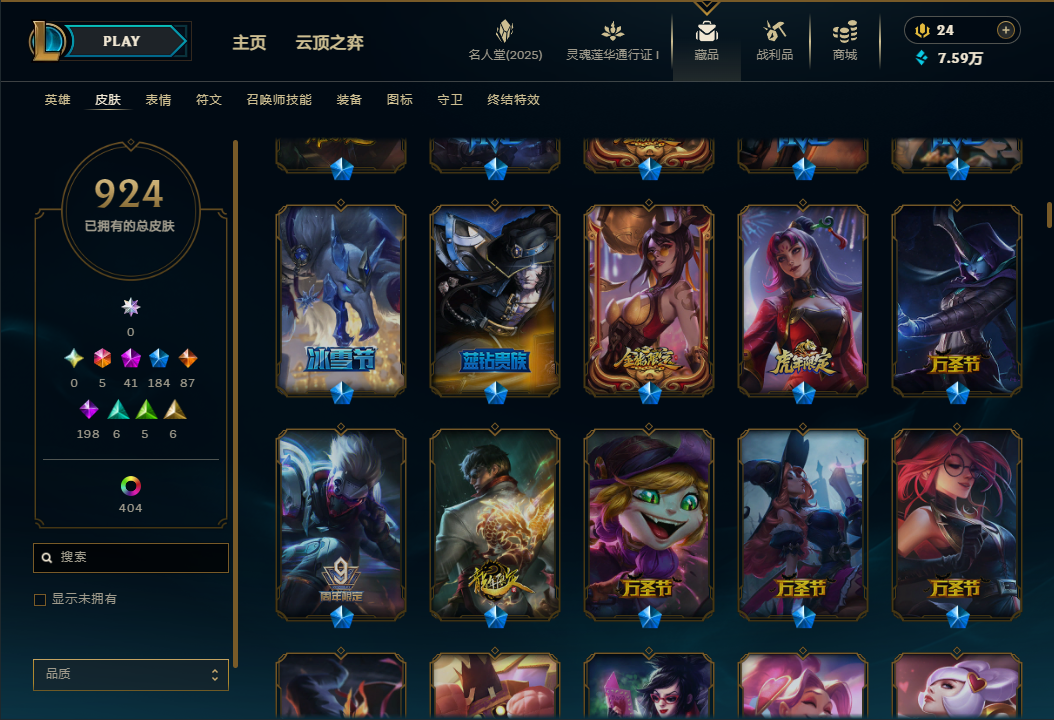Expand the 品质 sort dropdown
Image resolution: width=1054 pixels, height=720 pixels.
[x=131, y=674]
